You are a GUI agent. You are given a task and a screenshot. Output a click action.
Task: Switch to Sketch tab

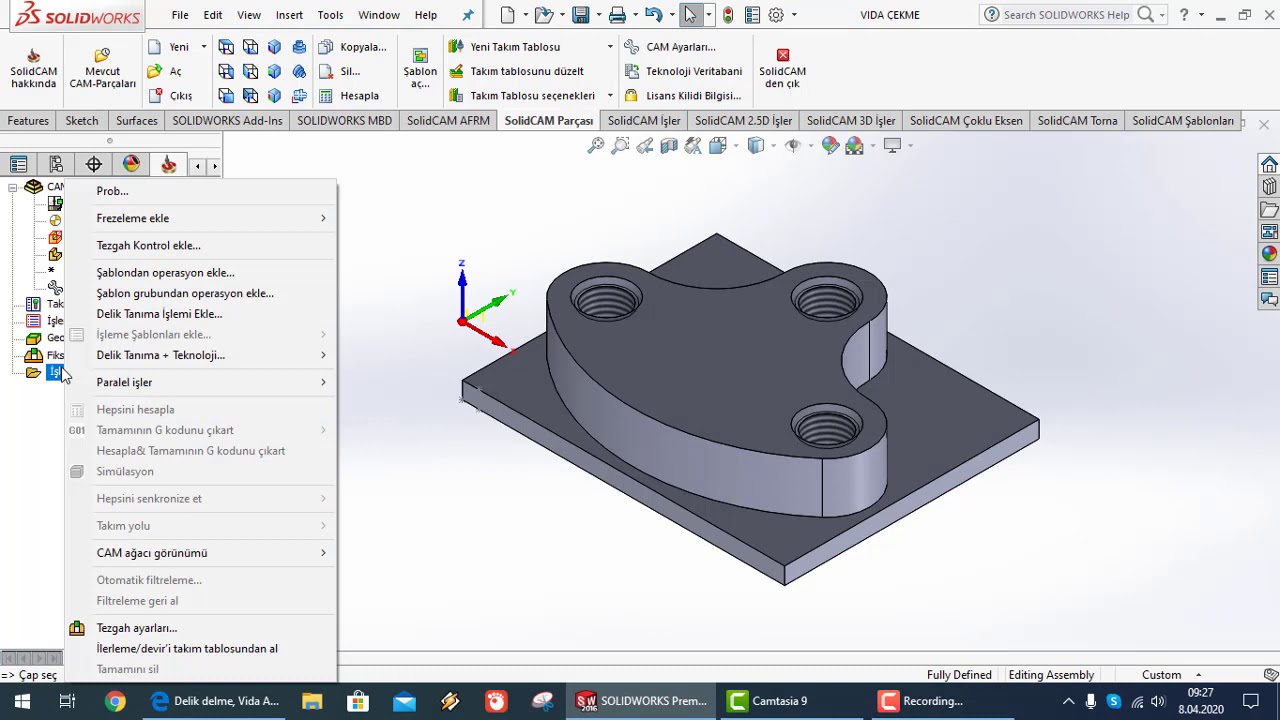tap(82, 121)
